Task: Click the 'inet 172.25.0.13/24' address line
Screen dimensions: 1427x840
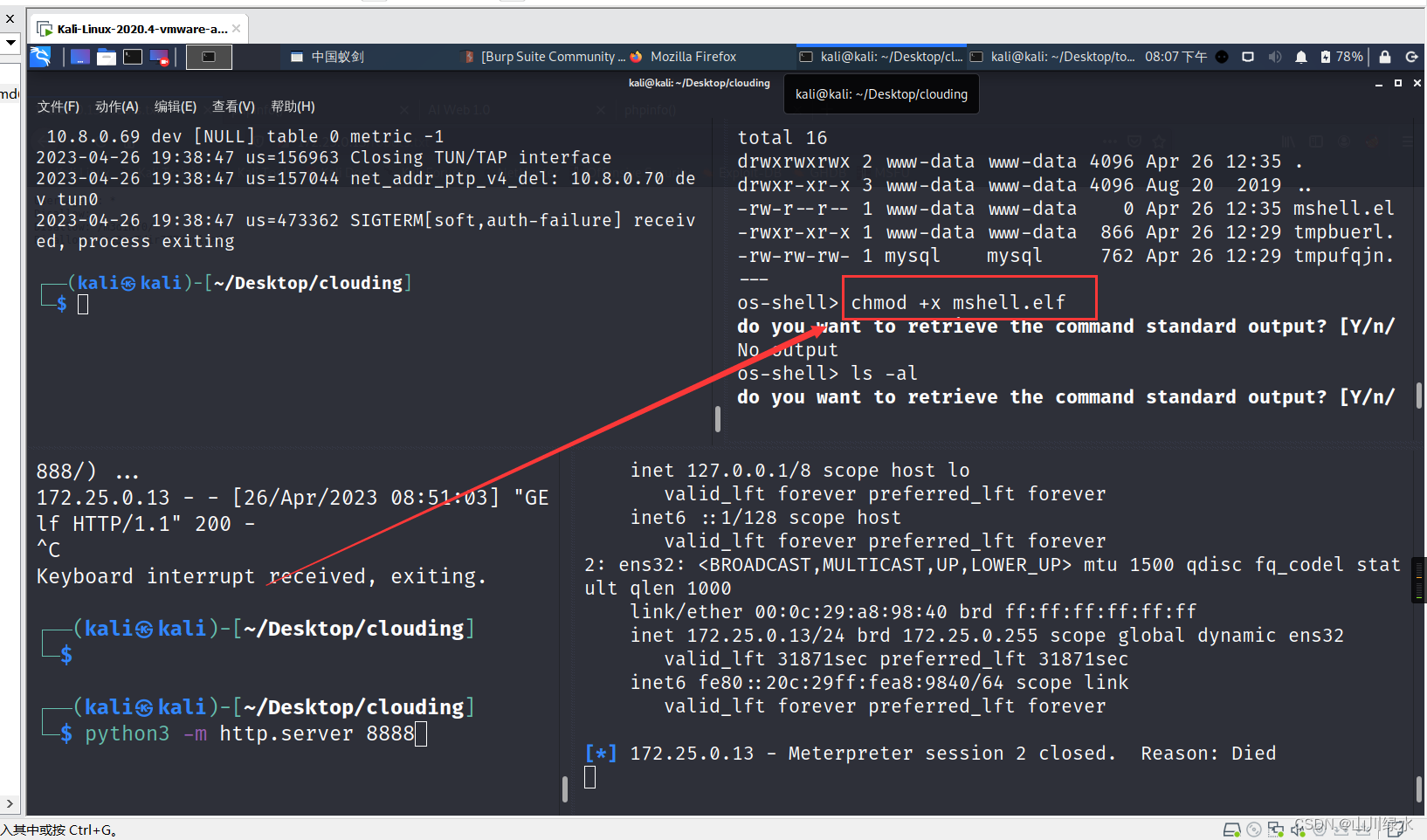Action: pyautogui.click(x=987, y=636)
